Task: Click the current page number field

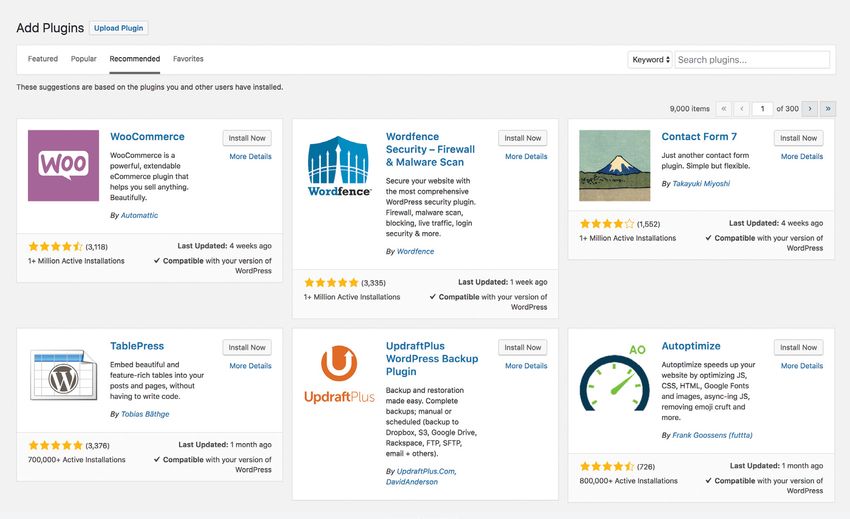Action: point(762,108)
